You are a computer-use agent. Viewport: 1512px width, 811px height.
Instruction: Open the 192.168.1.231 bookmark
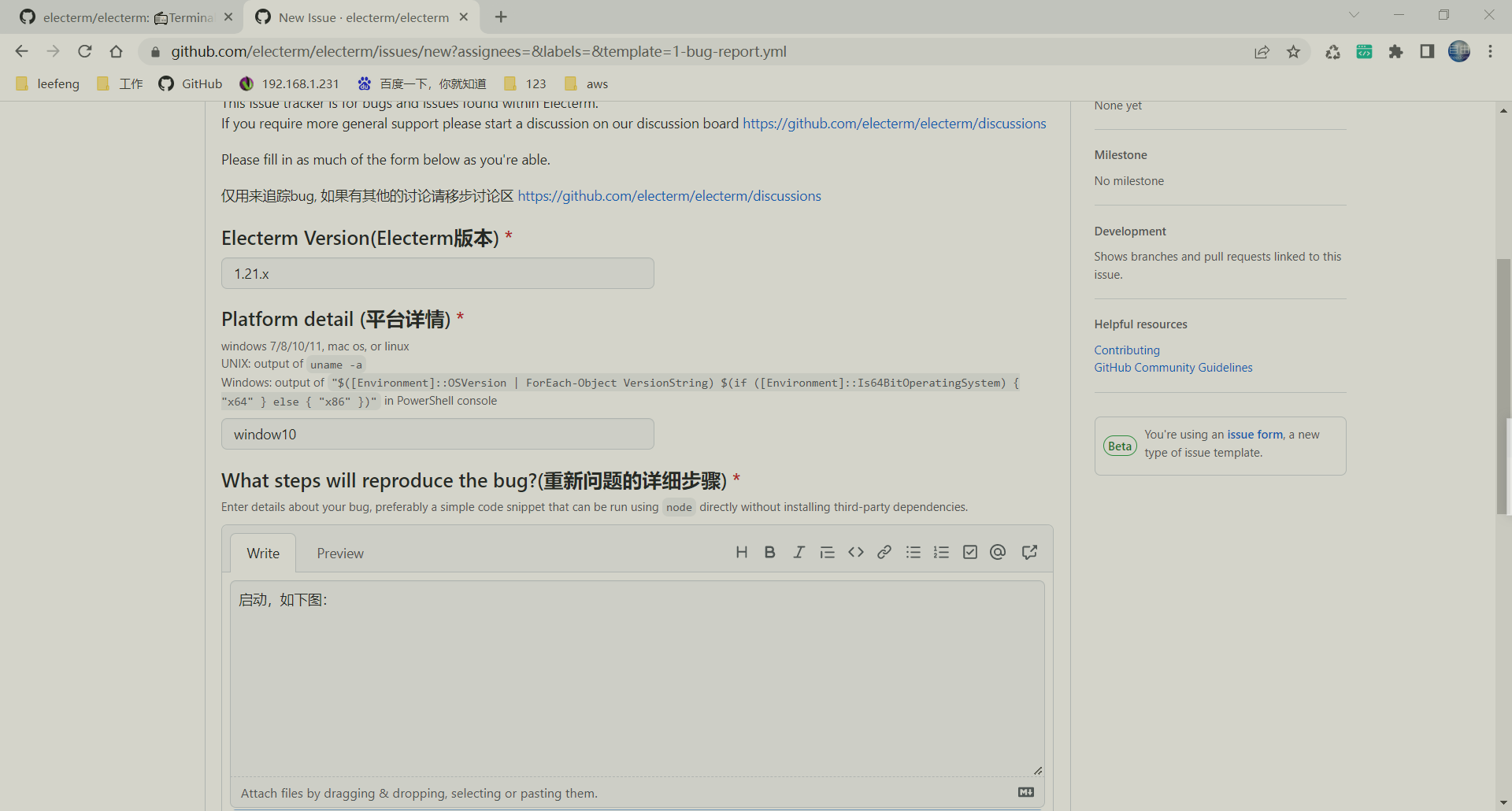coord(290,83)
